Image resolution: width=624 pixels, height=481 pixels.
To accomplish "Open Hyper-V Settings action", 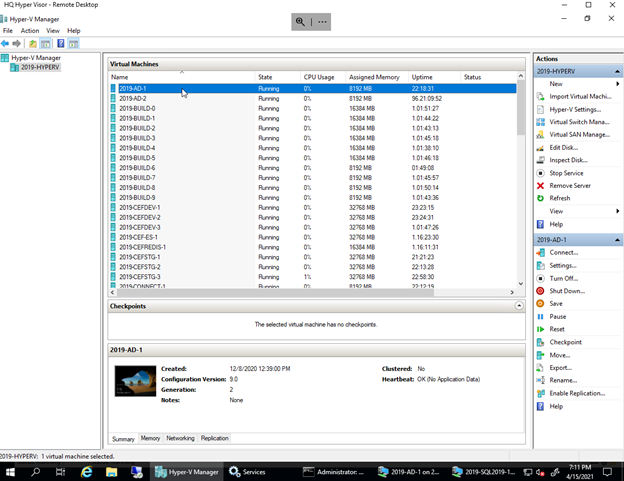I will coord(575,109).
